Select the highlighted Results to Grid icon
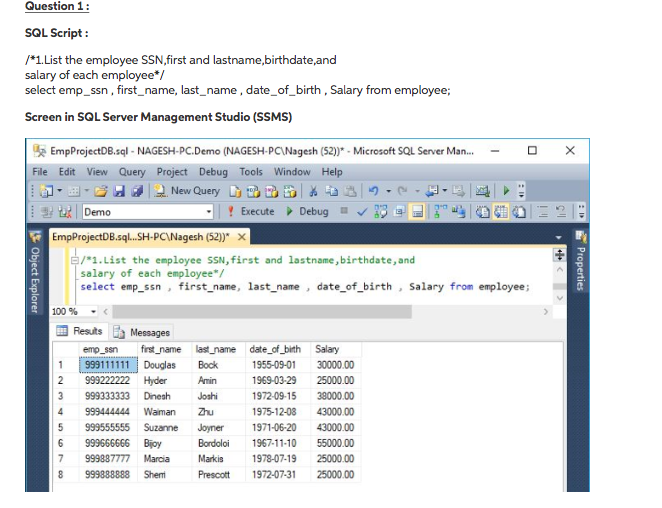Screen dimensions: 662x508 [x=501, y=212]
